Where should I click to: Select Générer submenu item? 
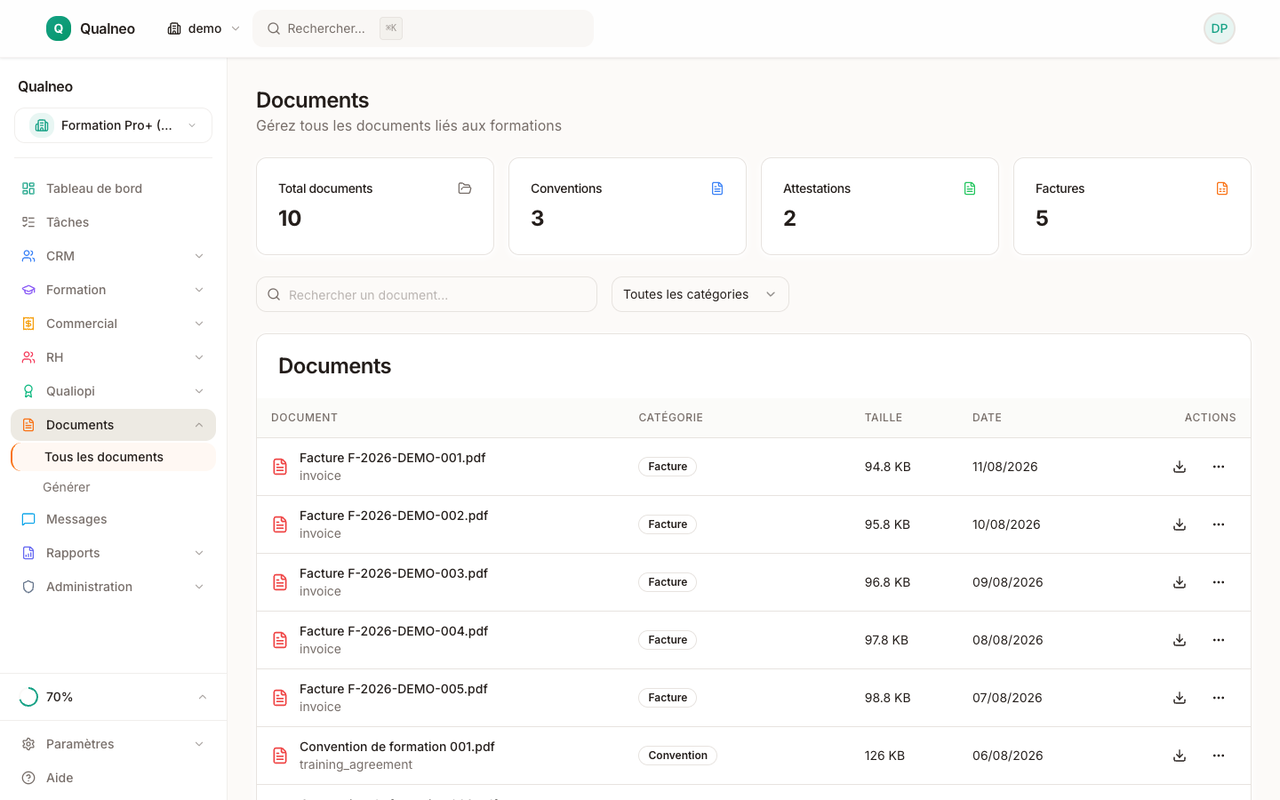pos(66,487)
